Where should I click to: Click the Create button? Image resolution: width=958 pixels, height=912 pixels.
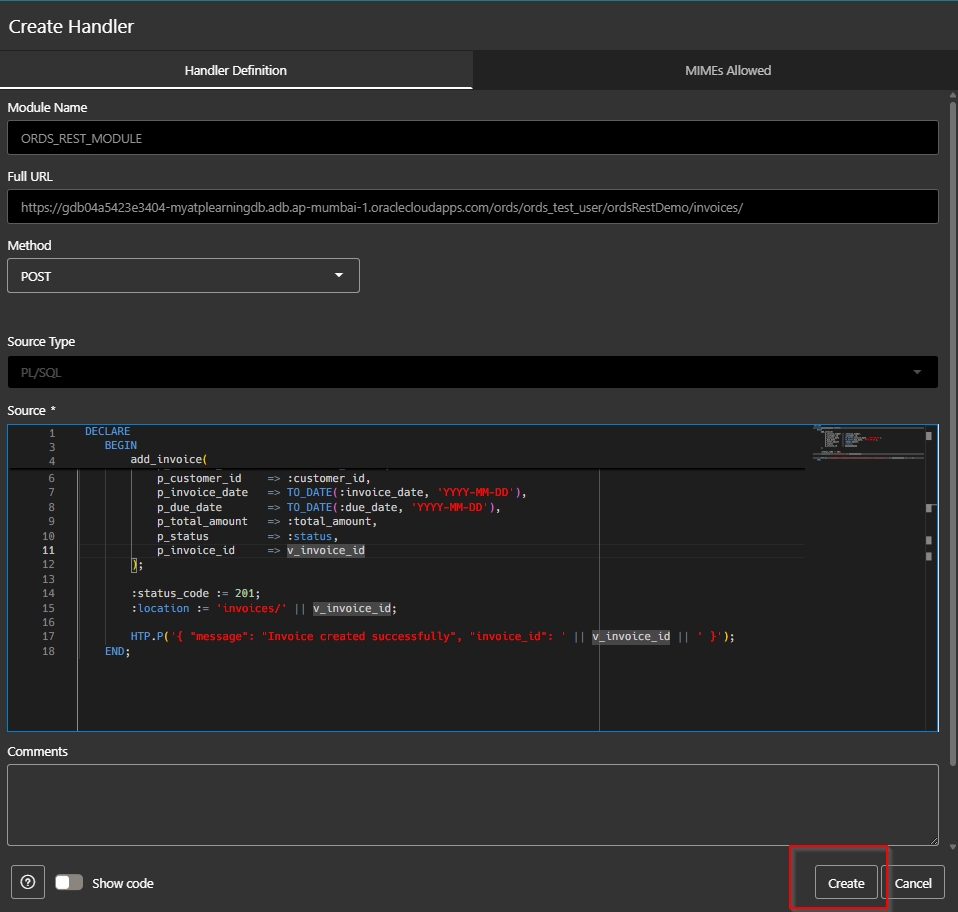(x=846, y=883)
